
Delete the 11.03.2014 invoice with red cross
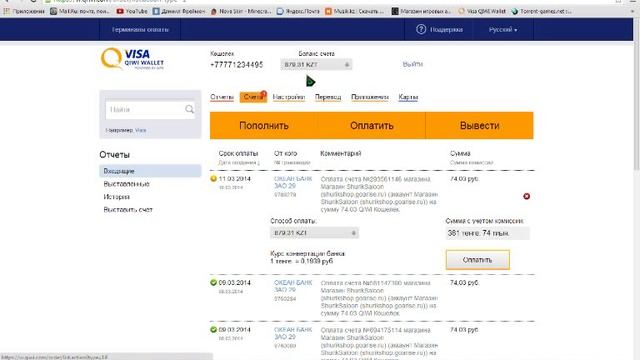(x=527, y=196)
